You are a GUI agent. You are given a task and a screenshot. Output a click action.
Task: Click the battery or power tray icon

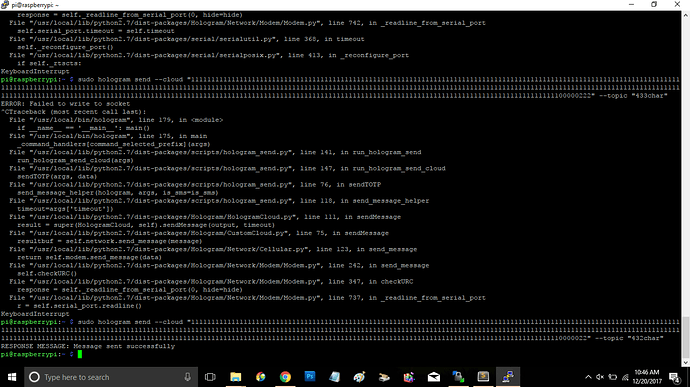pos(613,377)
